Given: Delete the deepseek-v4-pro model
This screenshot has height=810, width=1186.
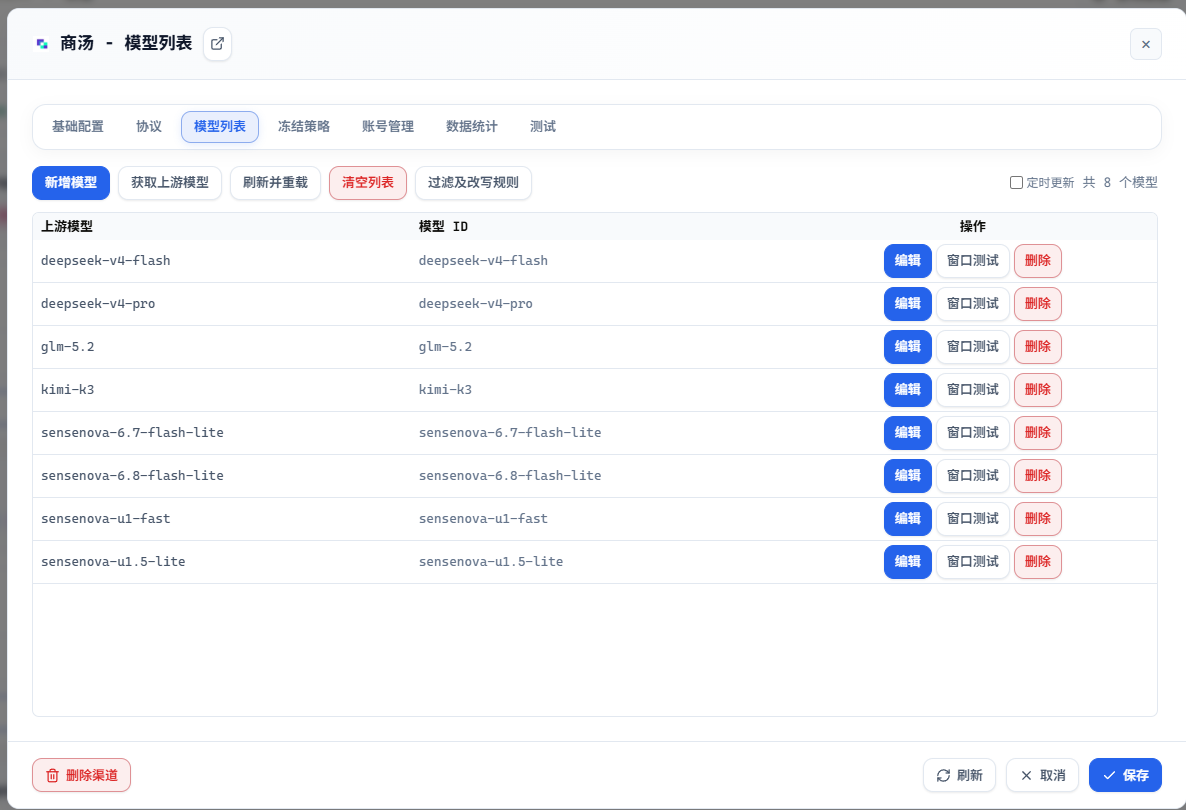Looking at the screenshot, I should (x=1037, y=304).
